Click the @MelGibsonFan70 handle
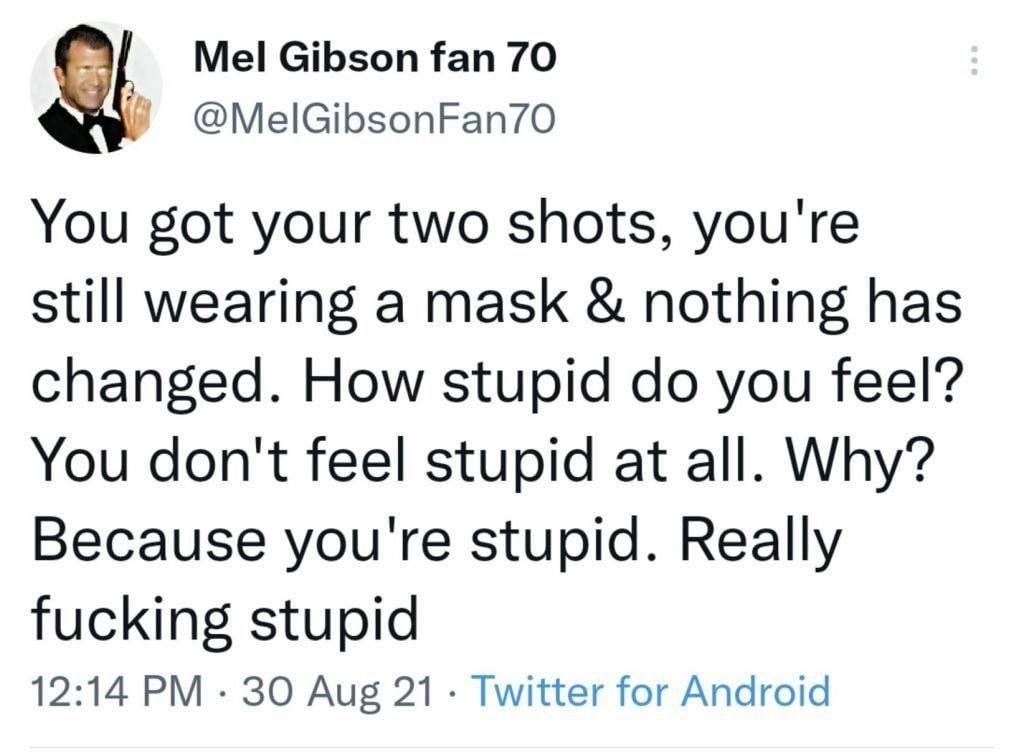1024x752 pixels. click(370, 121)
